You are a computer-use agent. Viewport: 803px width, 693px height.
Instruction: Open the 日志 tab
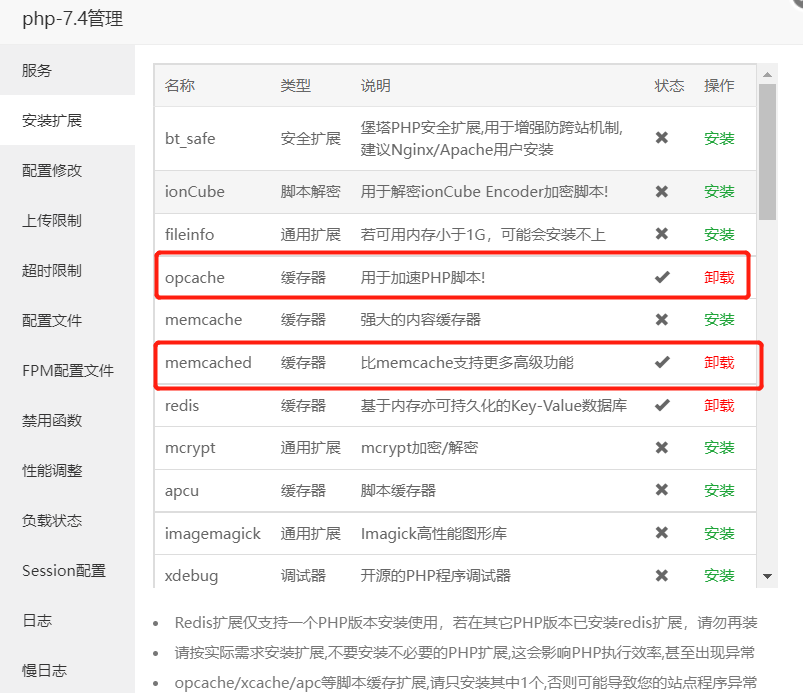tap(67, 621)
